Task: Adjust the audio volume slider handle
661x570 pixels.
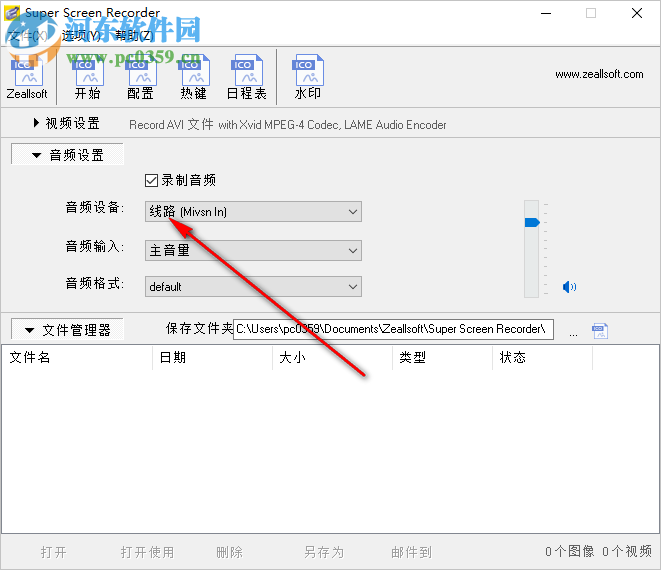Action: tap(532, 222)
